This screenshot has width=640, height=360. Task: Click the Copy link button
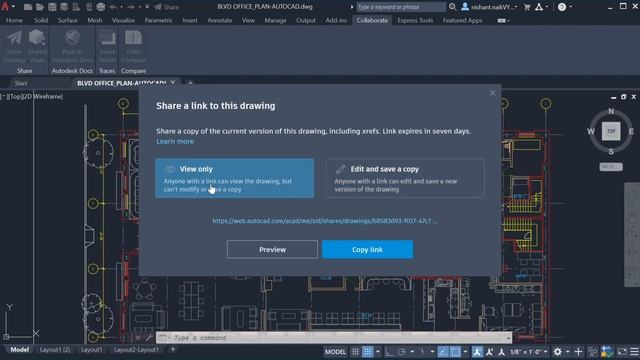(x=367, y=249)
